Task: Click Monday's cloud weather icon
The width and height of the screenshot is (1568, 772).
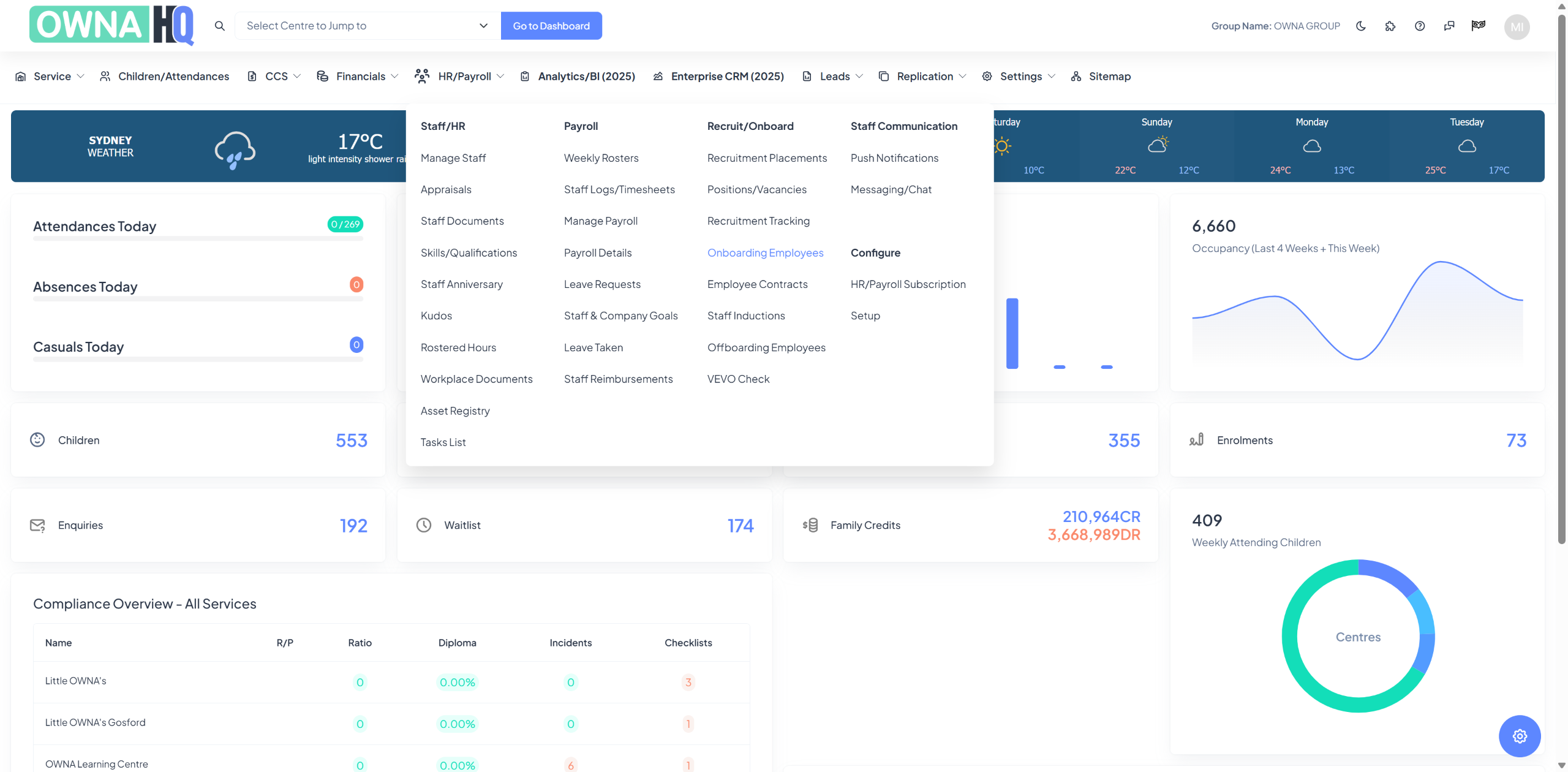Action: pos(1312,146)
